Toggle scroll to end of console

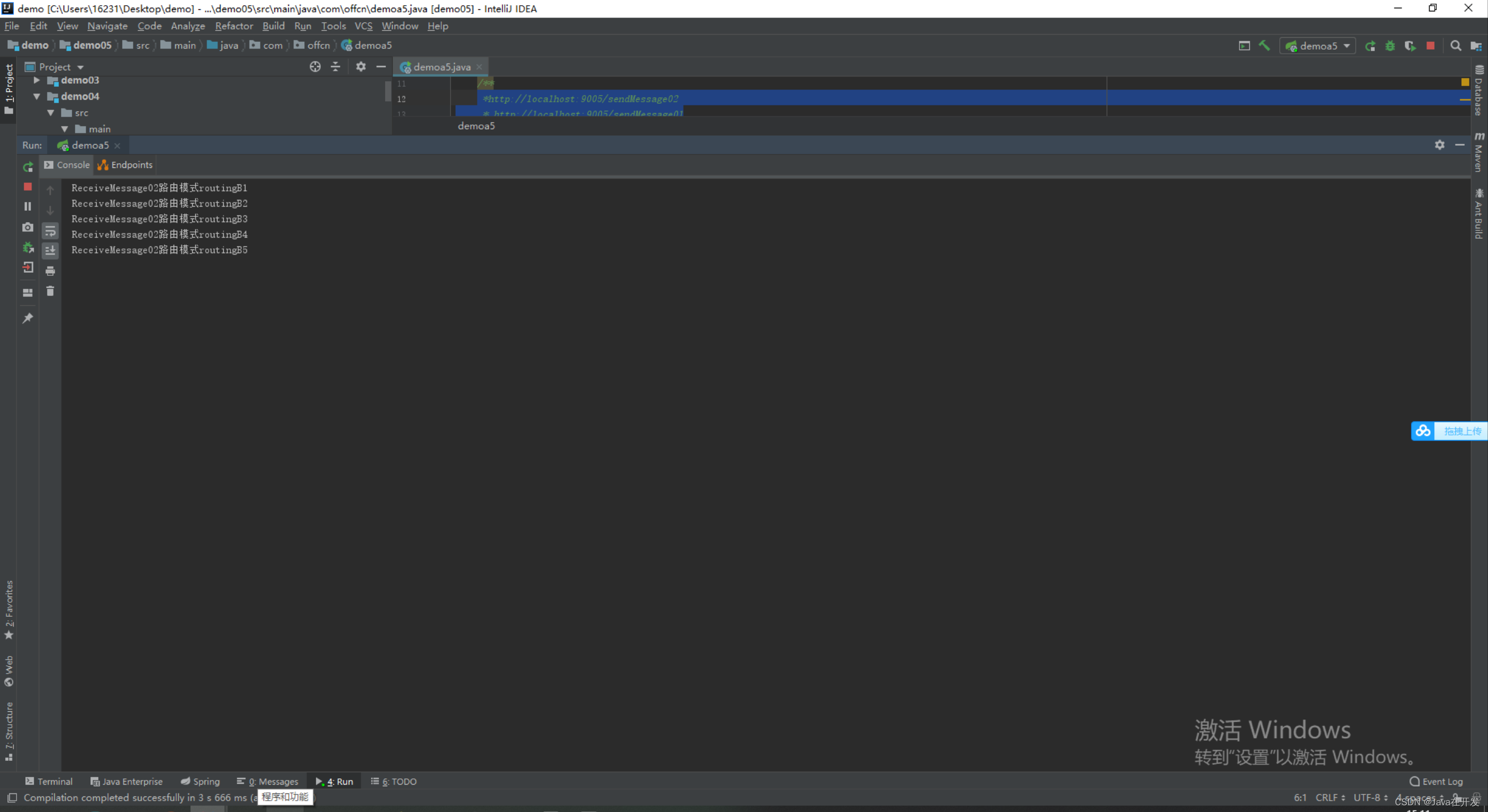(x=50, y=251)
